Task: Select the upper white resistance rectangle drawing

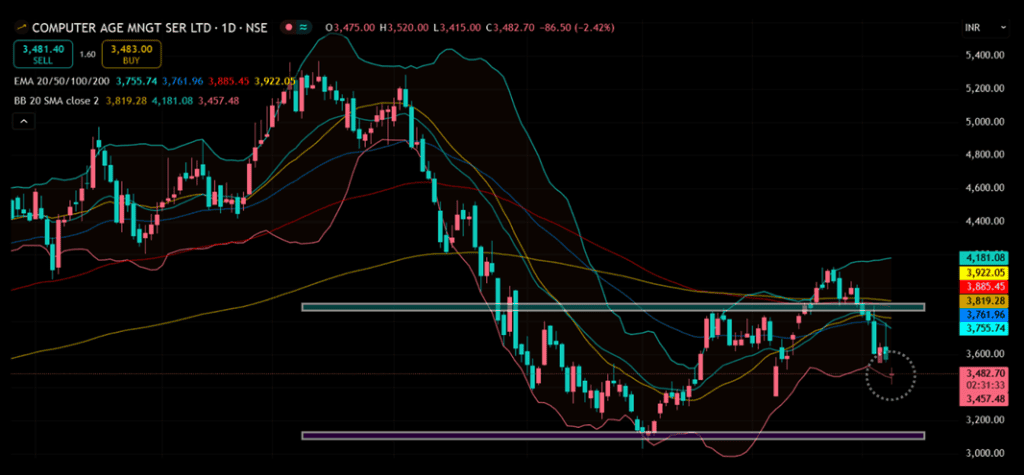Action: point(613,306)
